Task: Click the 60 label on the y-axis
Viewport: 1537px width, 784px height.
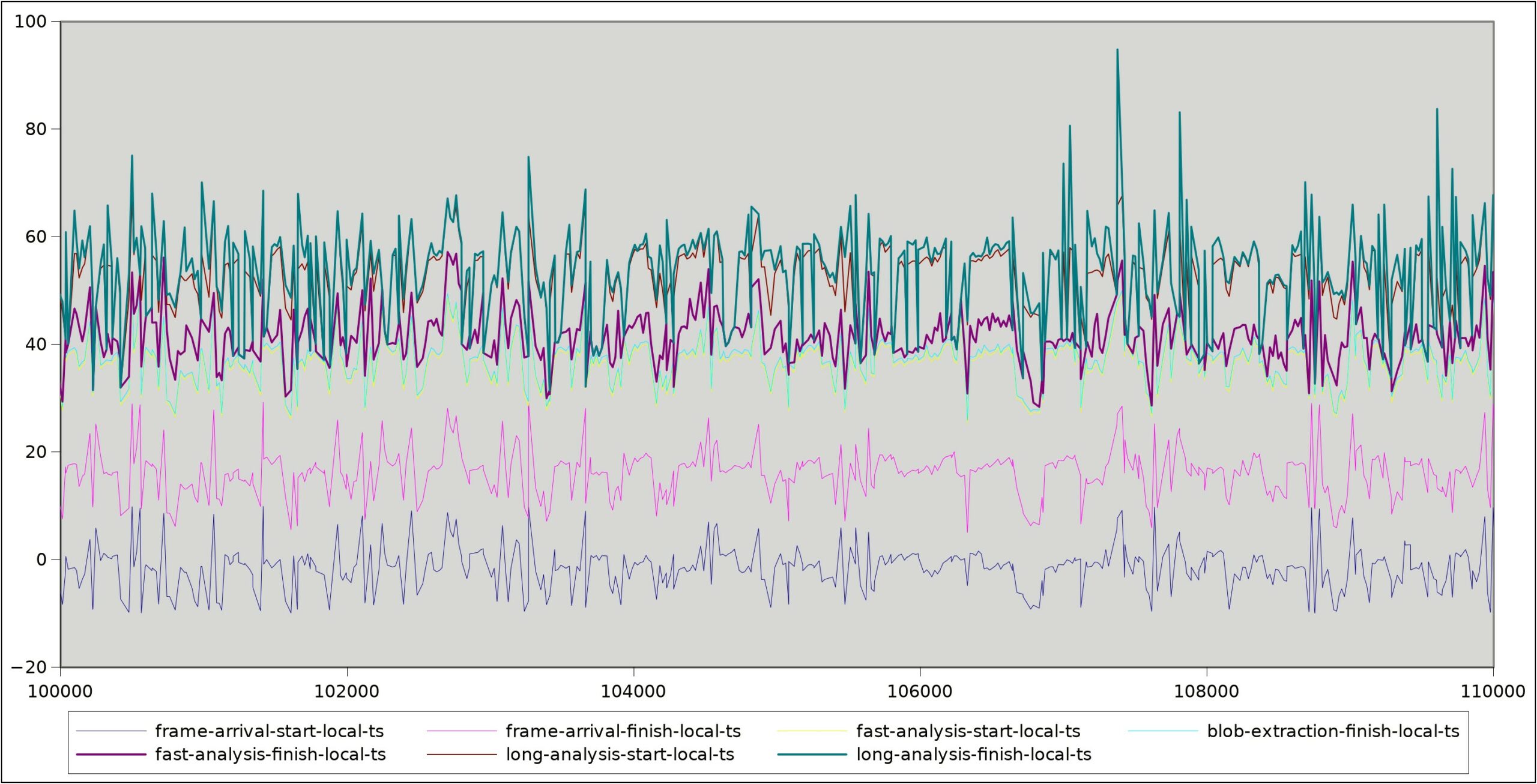Action: (x=36, y=237)
